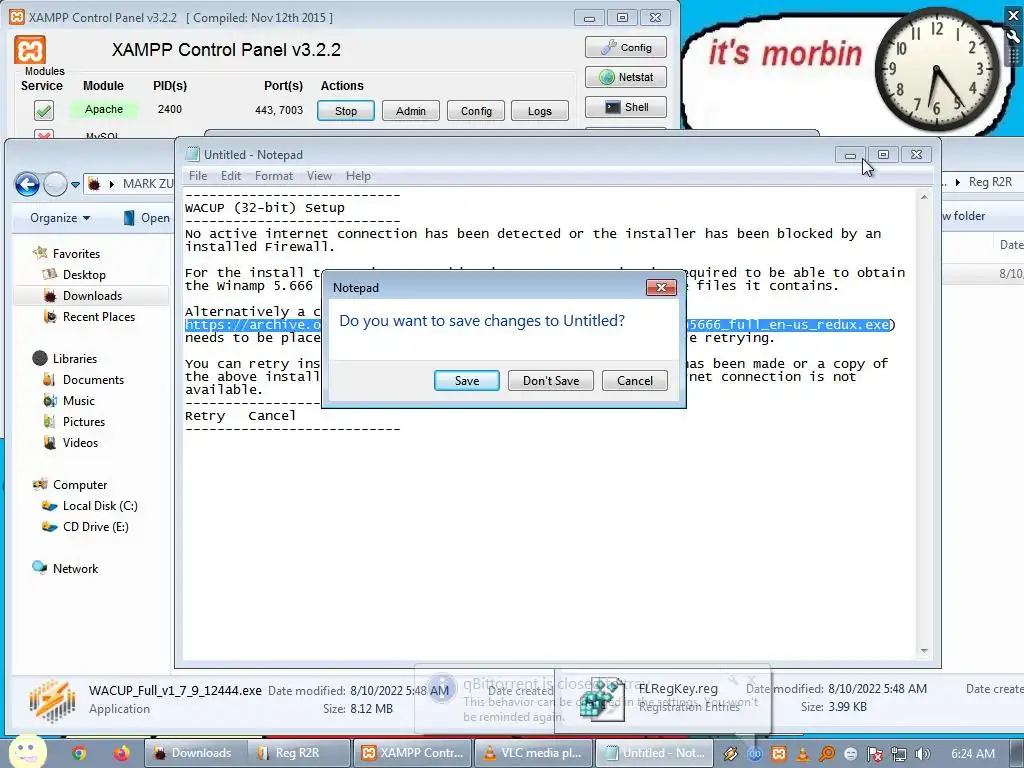Open the Organize dropdown in Explorer

pyautogui.click(x=60, y=218)
